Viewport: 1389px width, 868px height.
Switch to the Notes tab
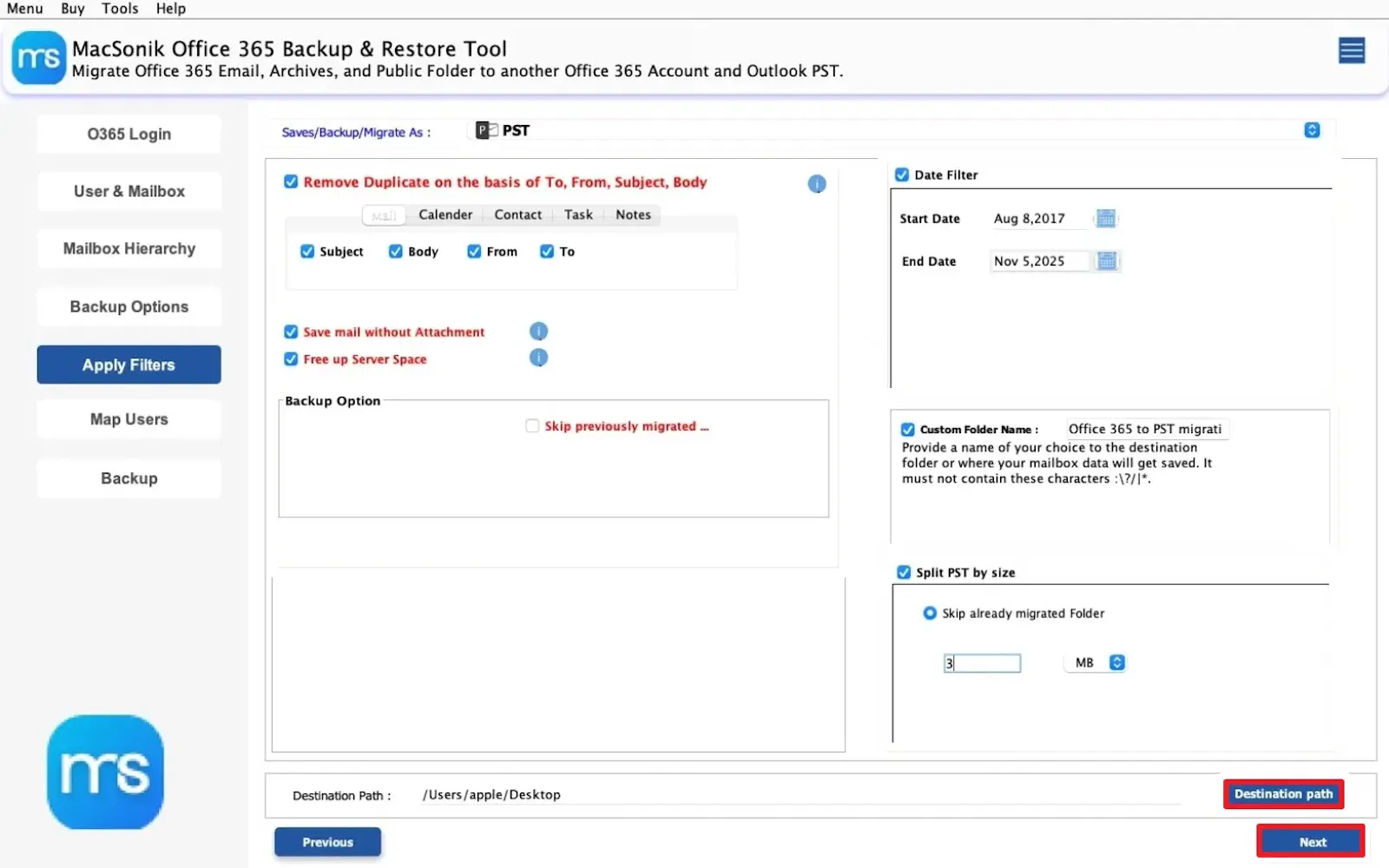(633, 214)
